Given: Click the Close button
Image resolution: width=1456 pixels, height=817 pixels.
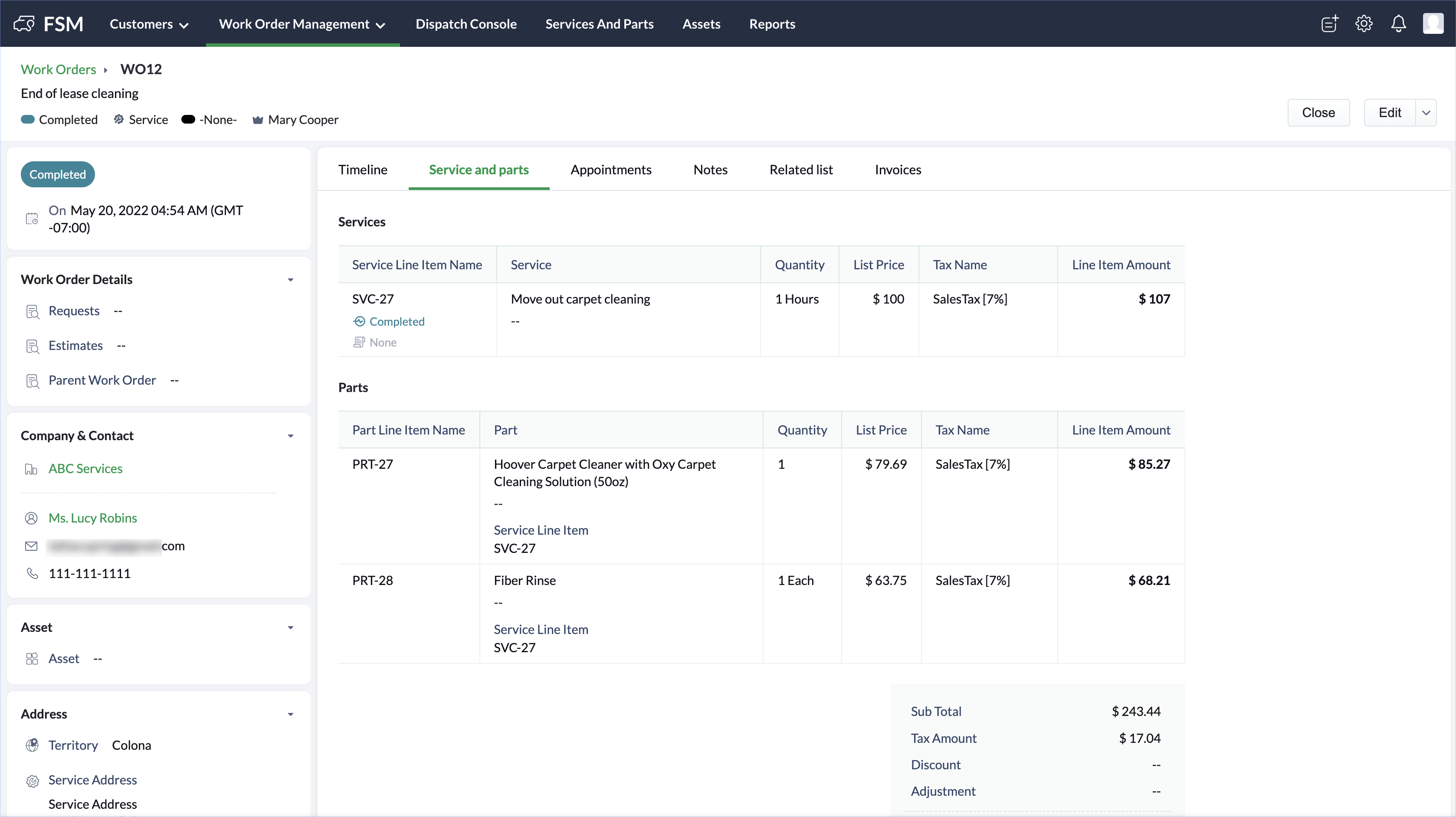Looking at the screenshot, I should pos(1318,112).
